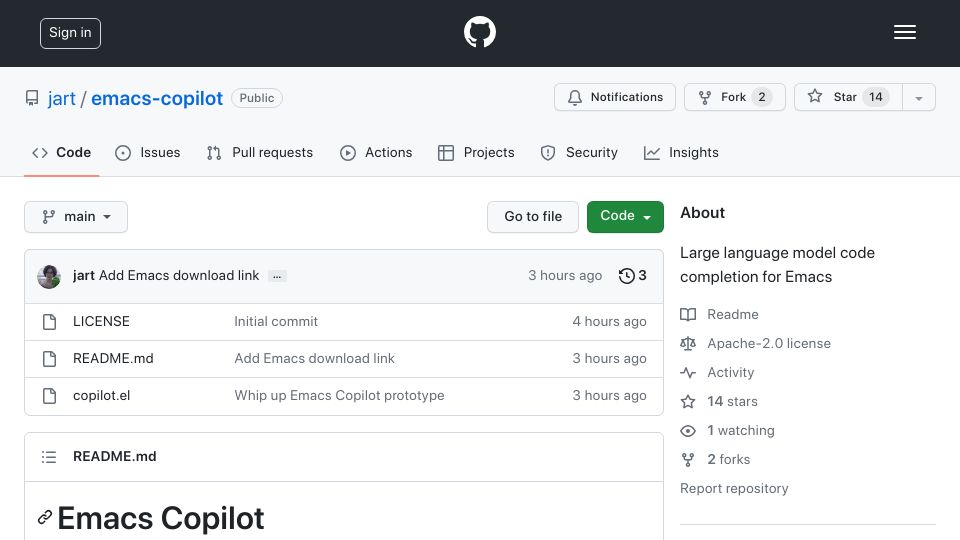This screenshot has height=540, width=960.
Task: Open the Pull requests tab
Action: pyautogui.click(x=260, y=152)
